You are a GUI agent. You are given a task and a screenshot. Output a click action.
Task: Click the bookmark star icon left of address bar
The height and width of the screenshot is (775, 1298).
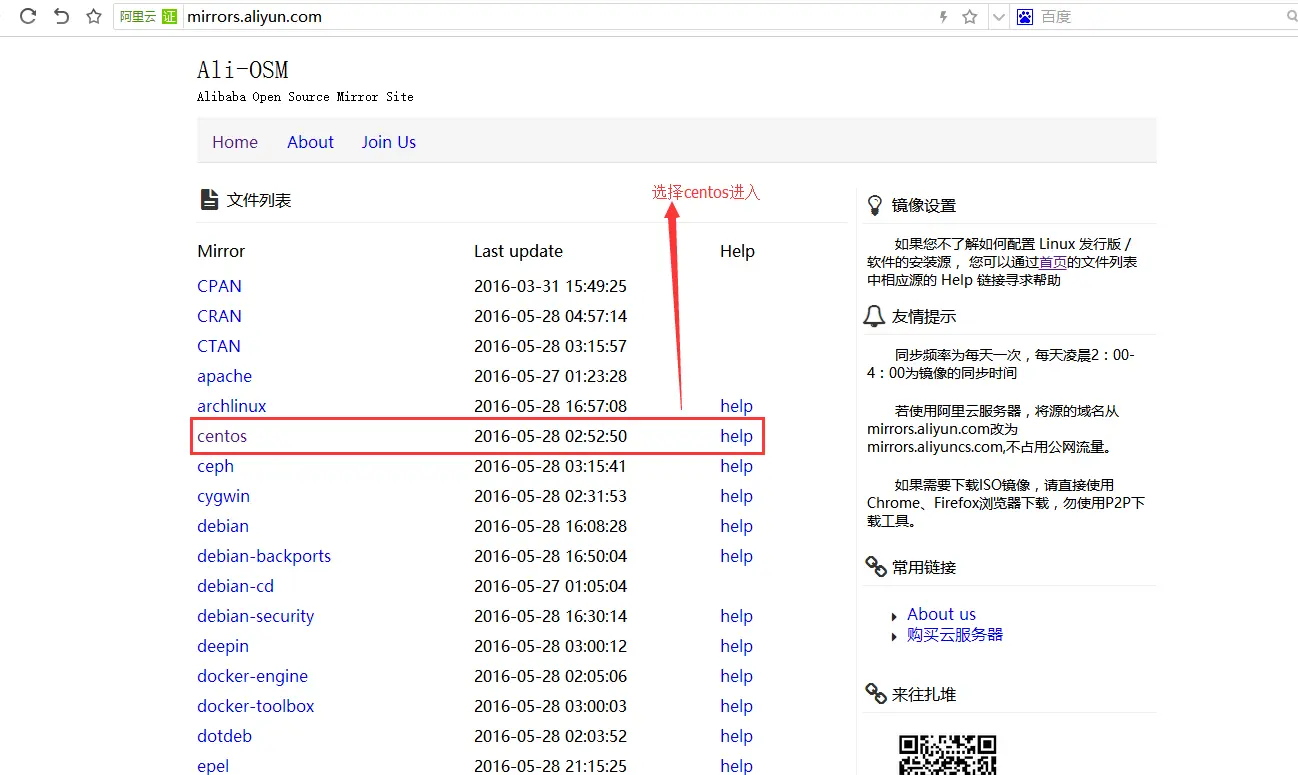coord(93,16)
